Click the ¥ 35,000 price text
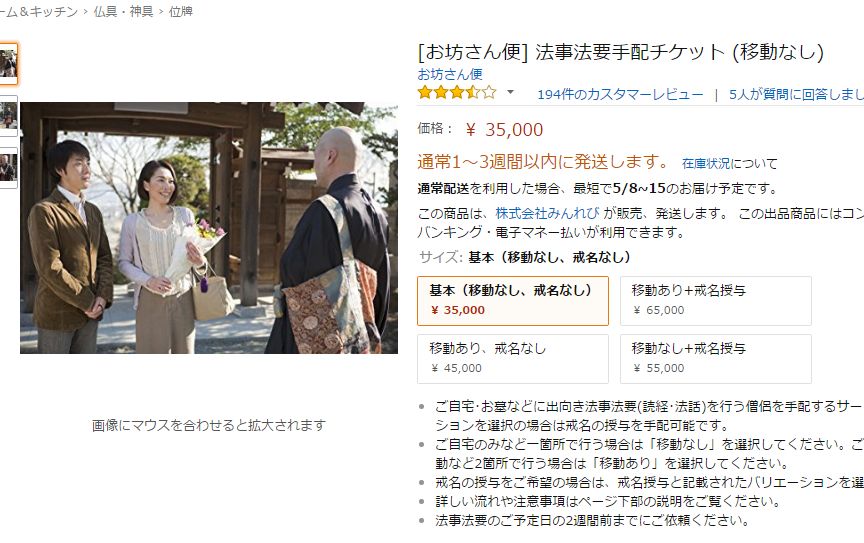 click(x=504, y=130)
